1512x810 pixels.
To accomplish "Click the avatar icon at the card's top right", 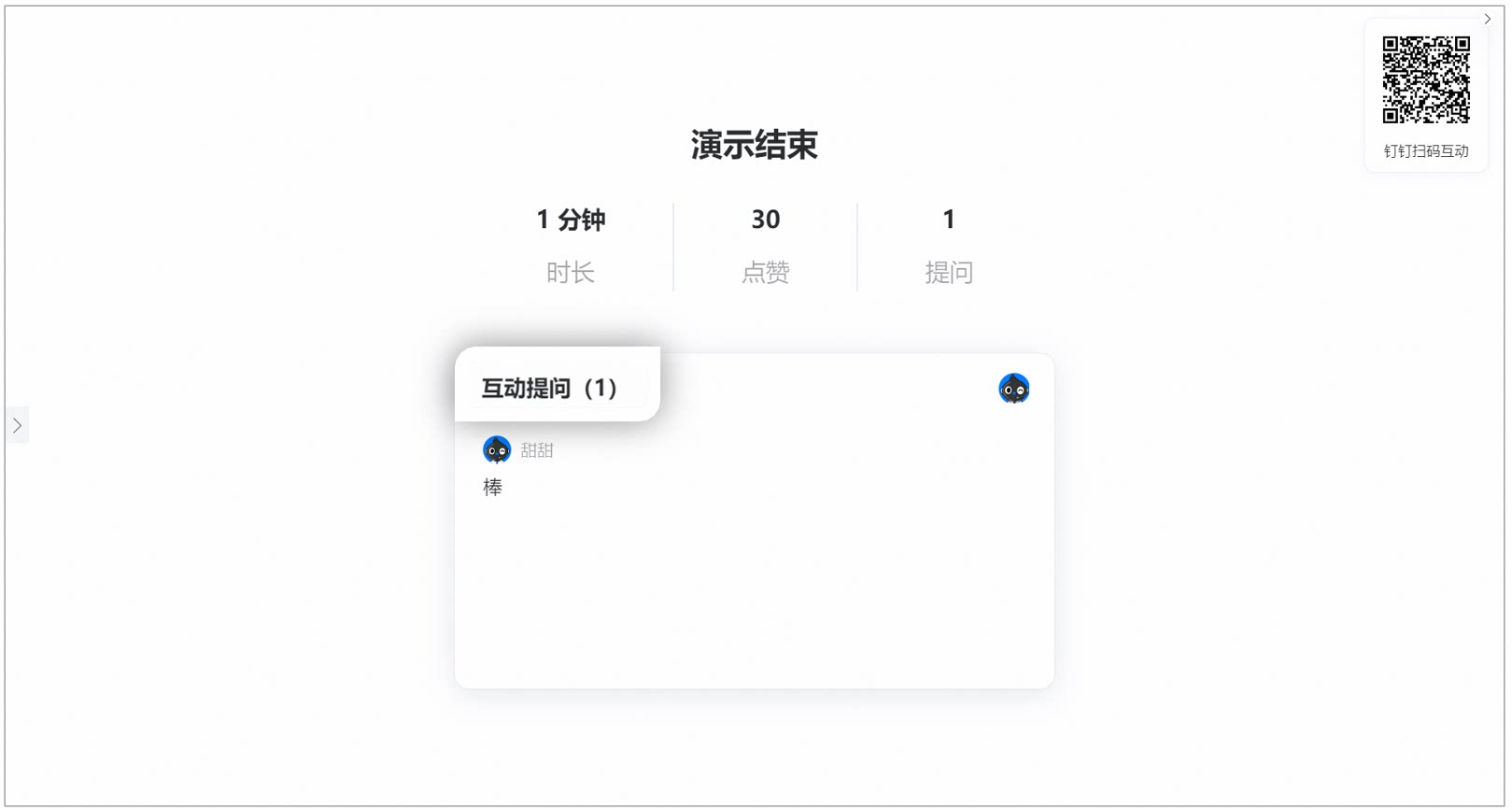I will tap(1014, 389).
